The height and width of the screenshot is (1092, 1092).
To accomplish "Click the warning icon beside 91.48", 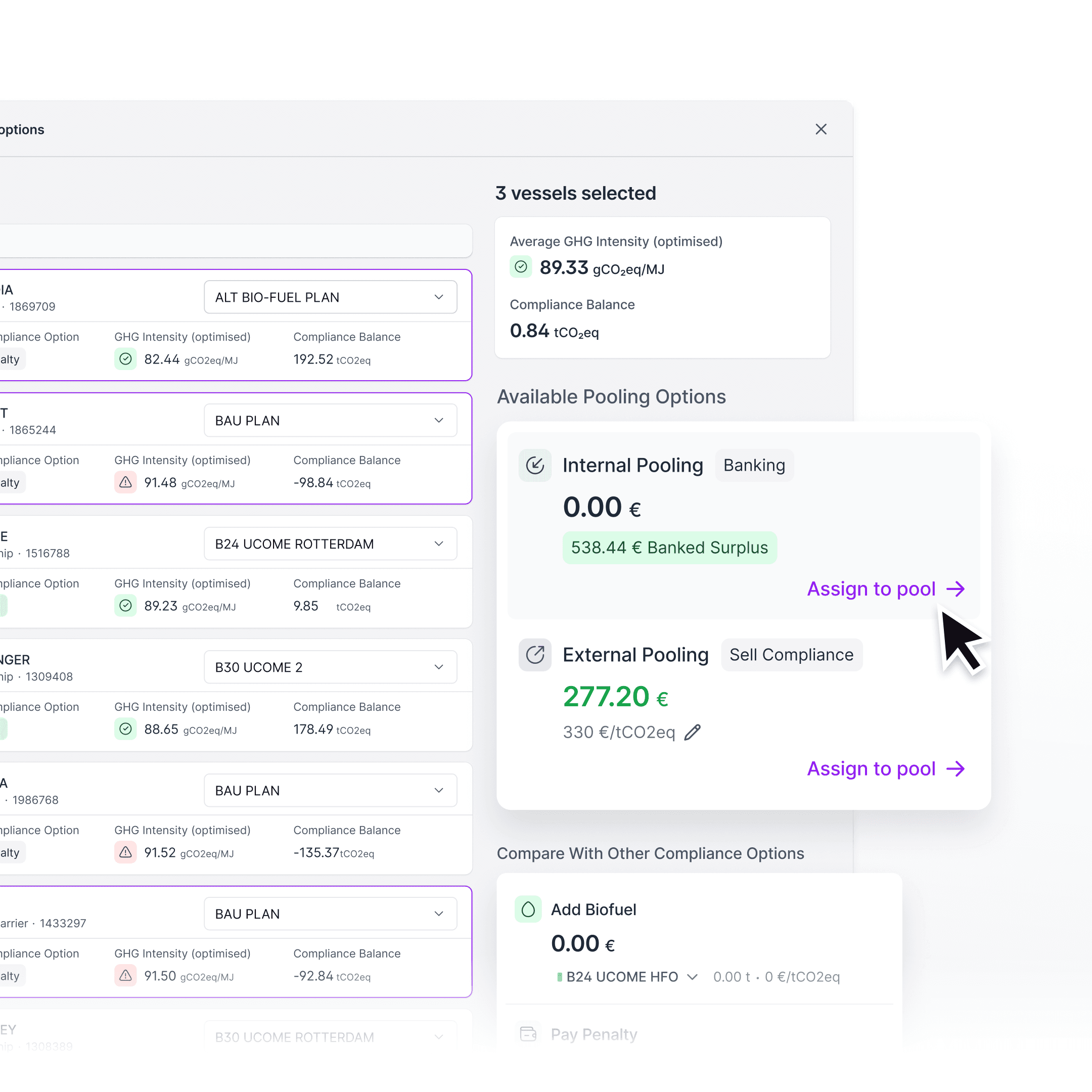I will pyautogui.click(x=125, y=482).
